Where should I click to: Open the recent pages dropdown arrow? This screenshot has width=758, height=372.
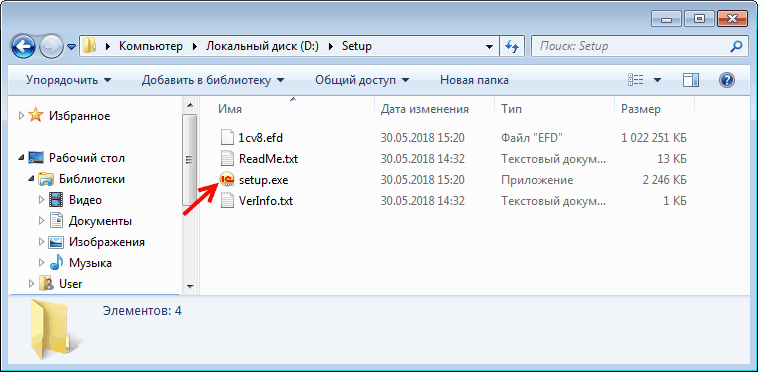(72, 47)
